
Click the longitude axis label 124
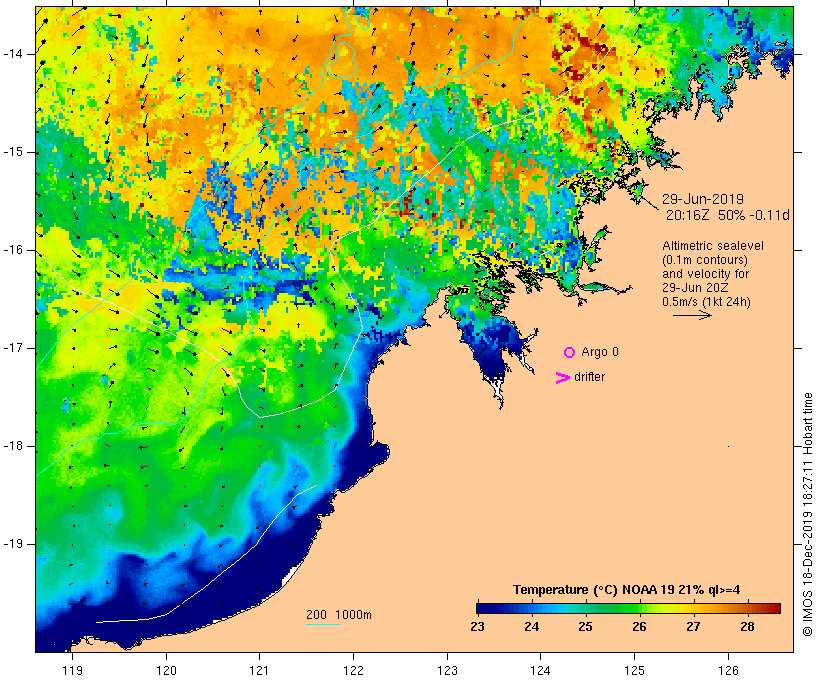pos(540,670)
